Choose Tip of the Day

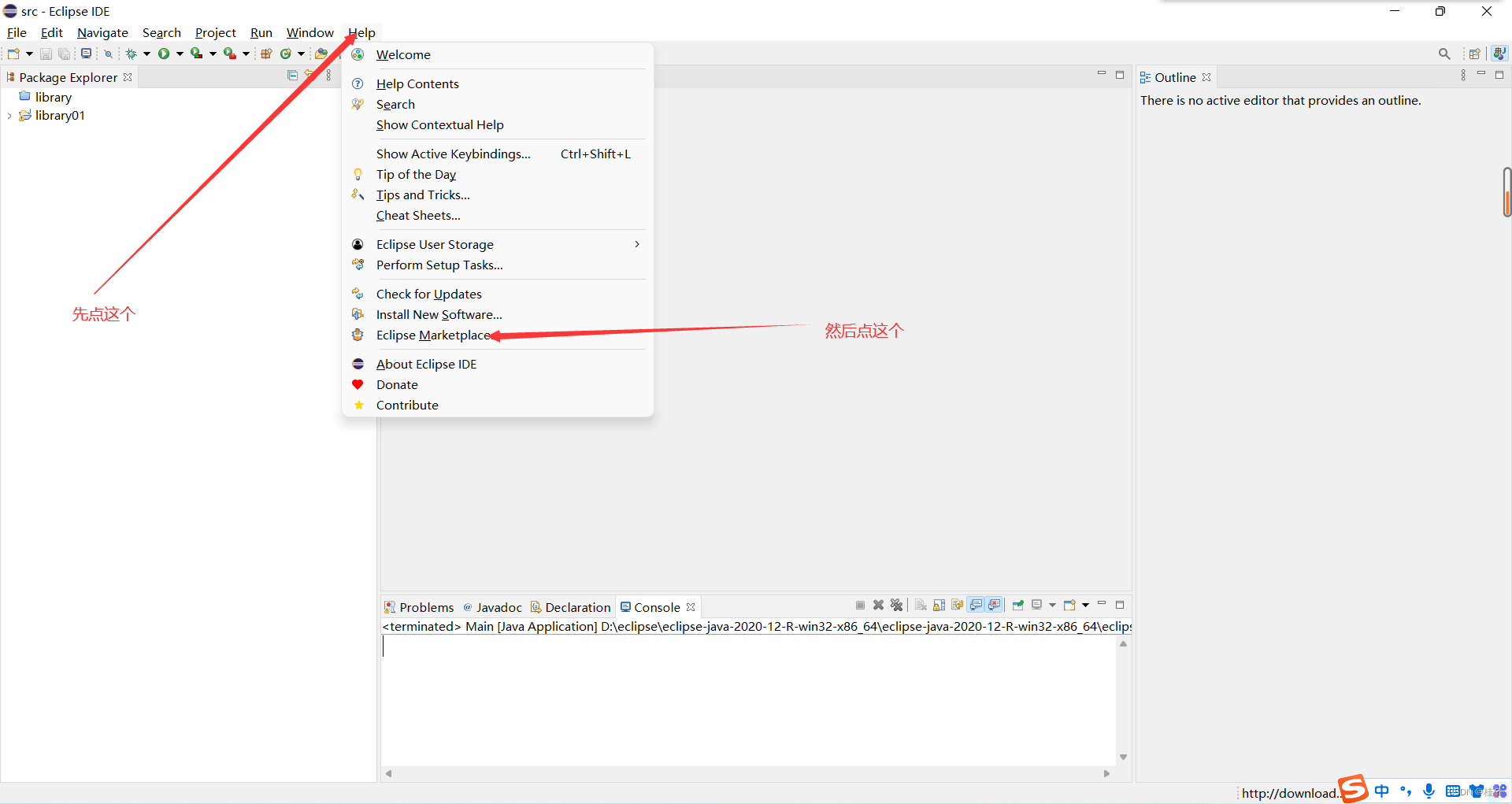point(497,174)
